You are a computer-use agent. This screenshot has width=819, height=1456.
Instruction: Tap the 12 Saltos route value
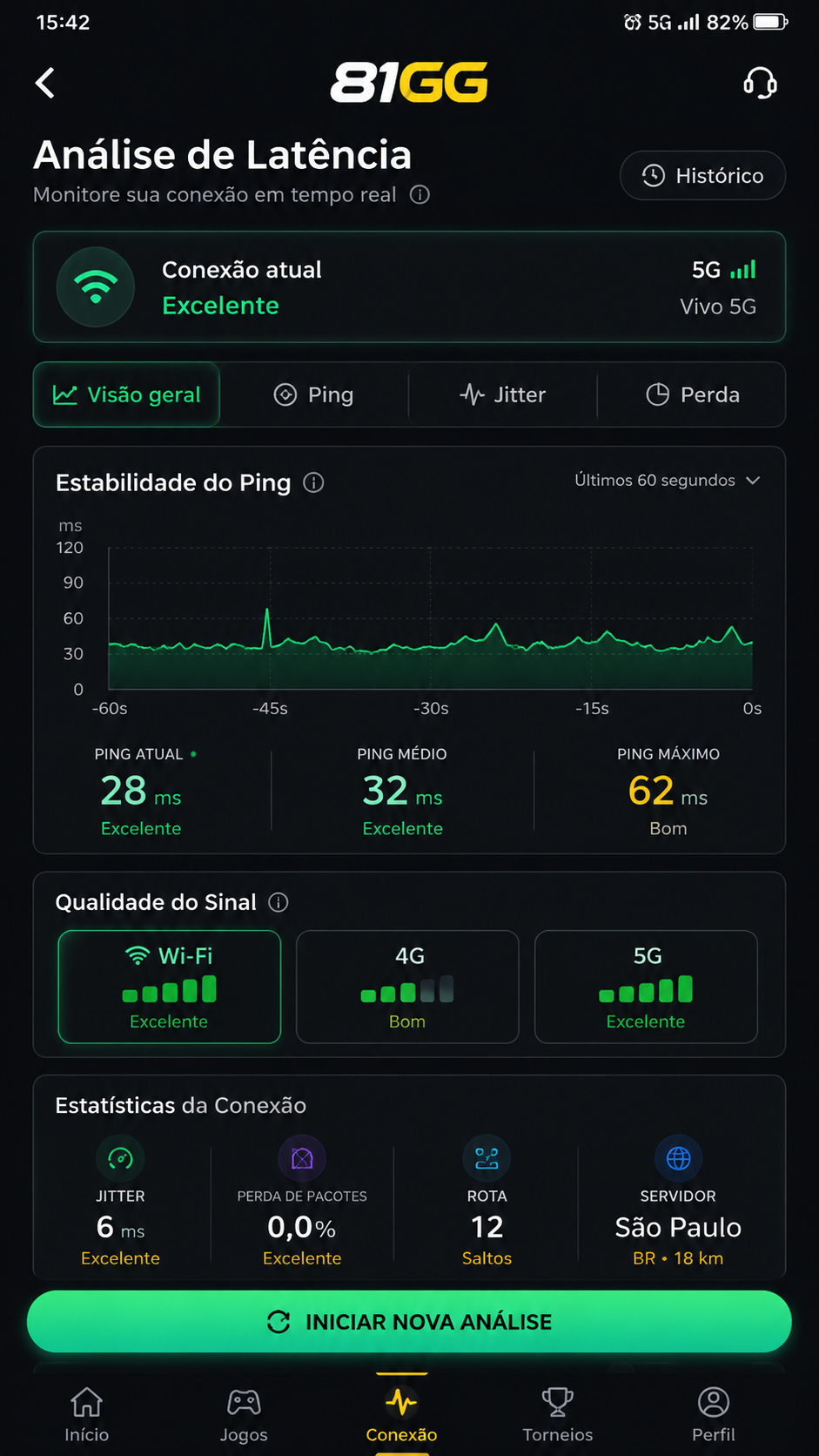[x=487, y=1227]
